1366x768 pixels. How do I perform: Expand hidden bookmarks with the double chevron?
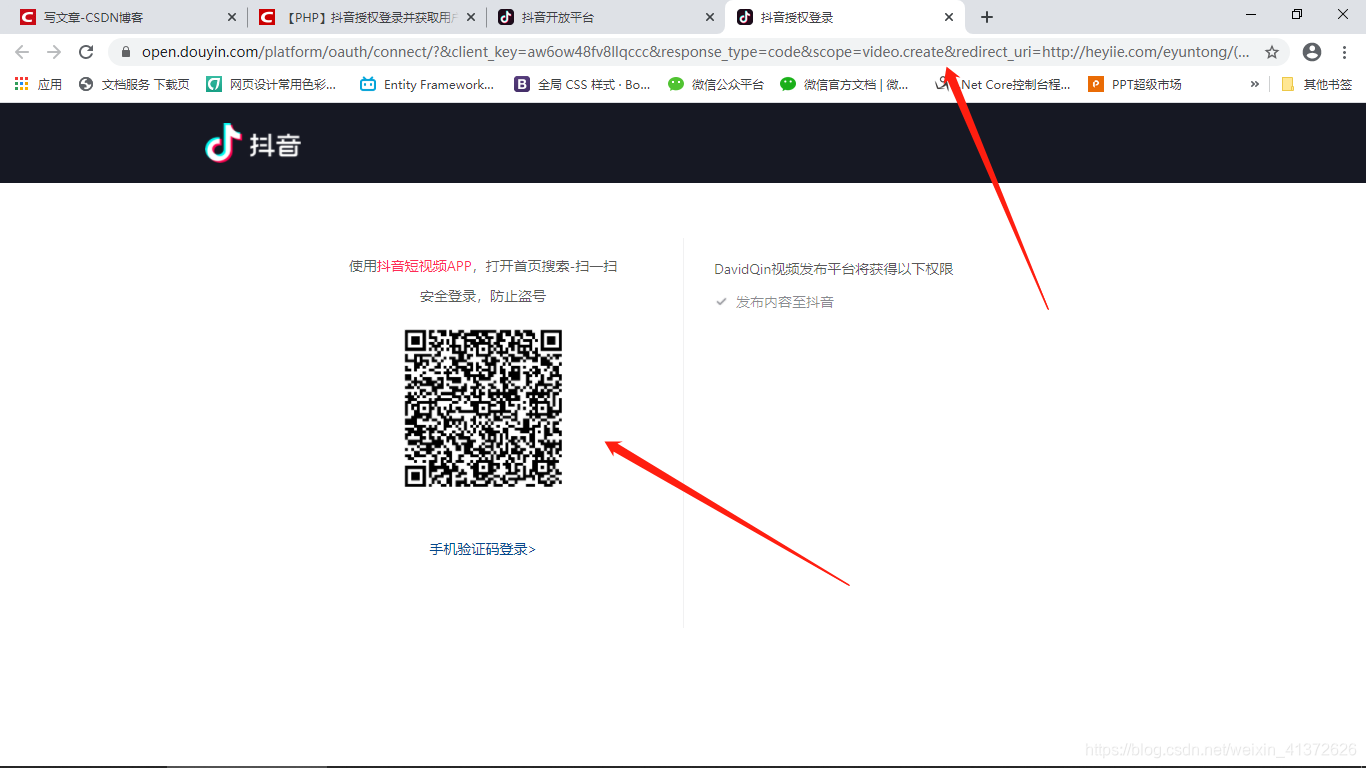[1254, 85]
